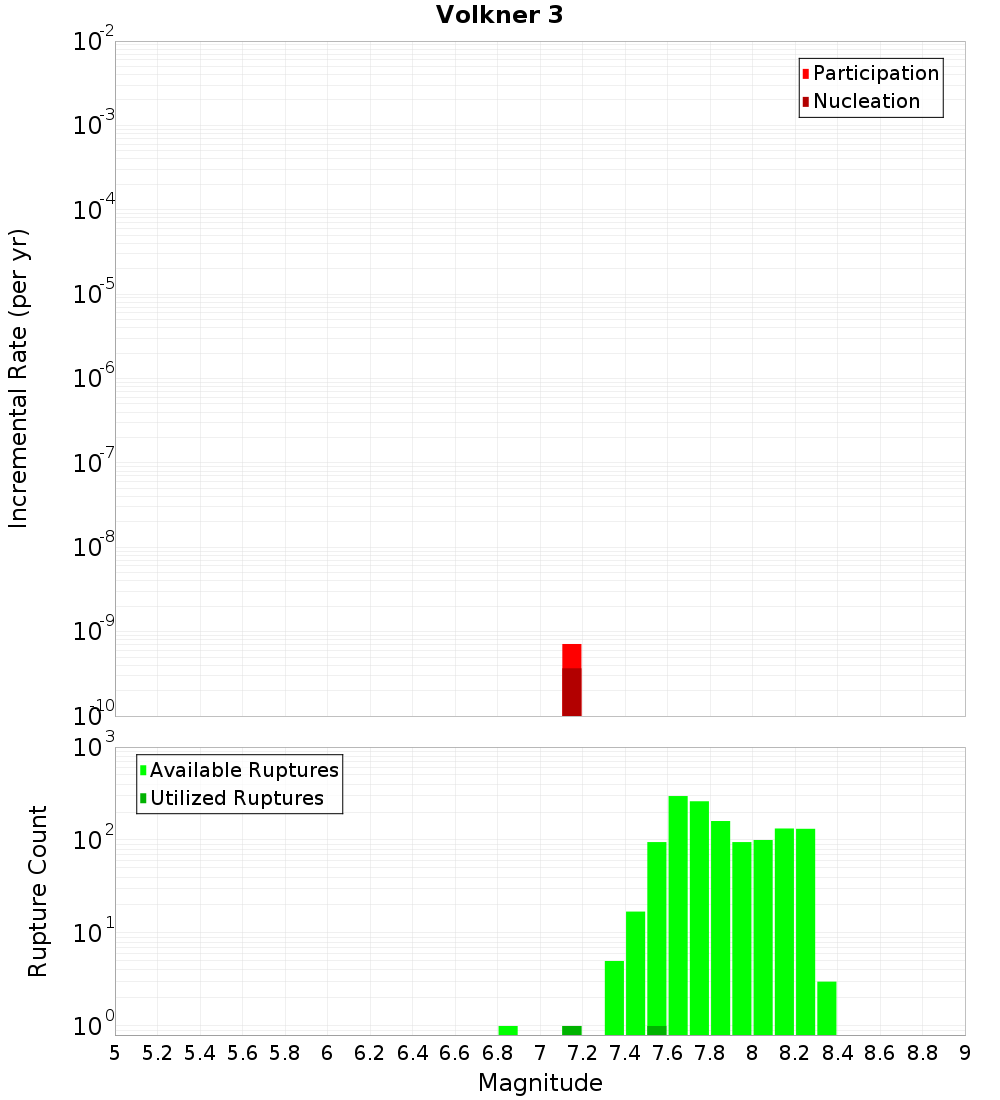This screenshot has width=1000, height=1100.
Task: Click the rate axis label 10^-6
Action: [93, 376]
